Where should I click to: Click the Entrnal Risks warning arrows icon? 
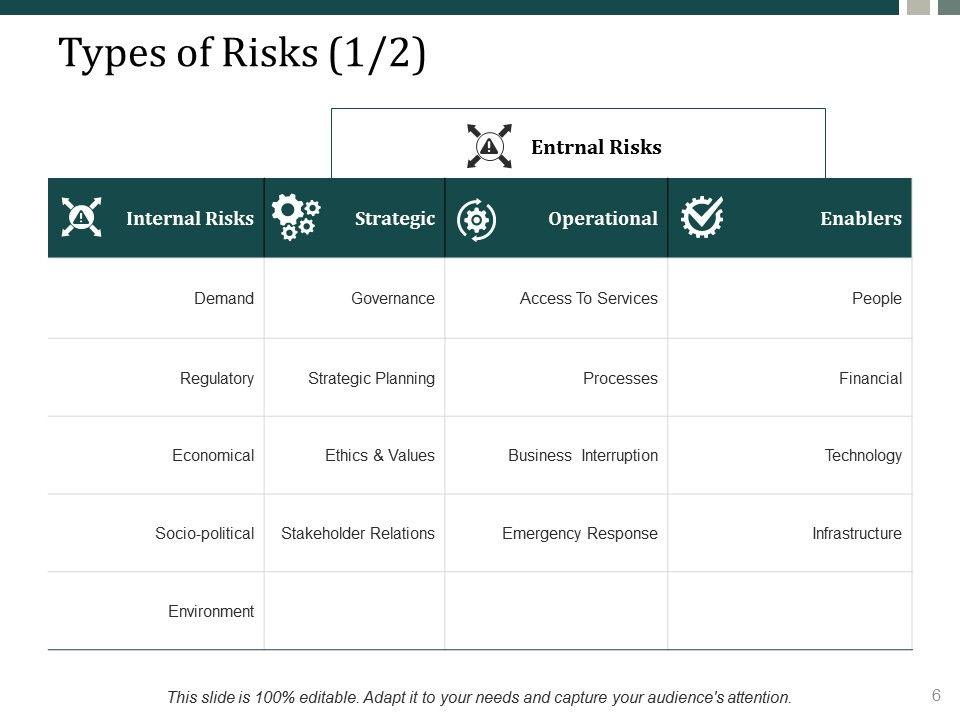(489, 147)
